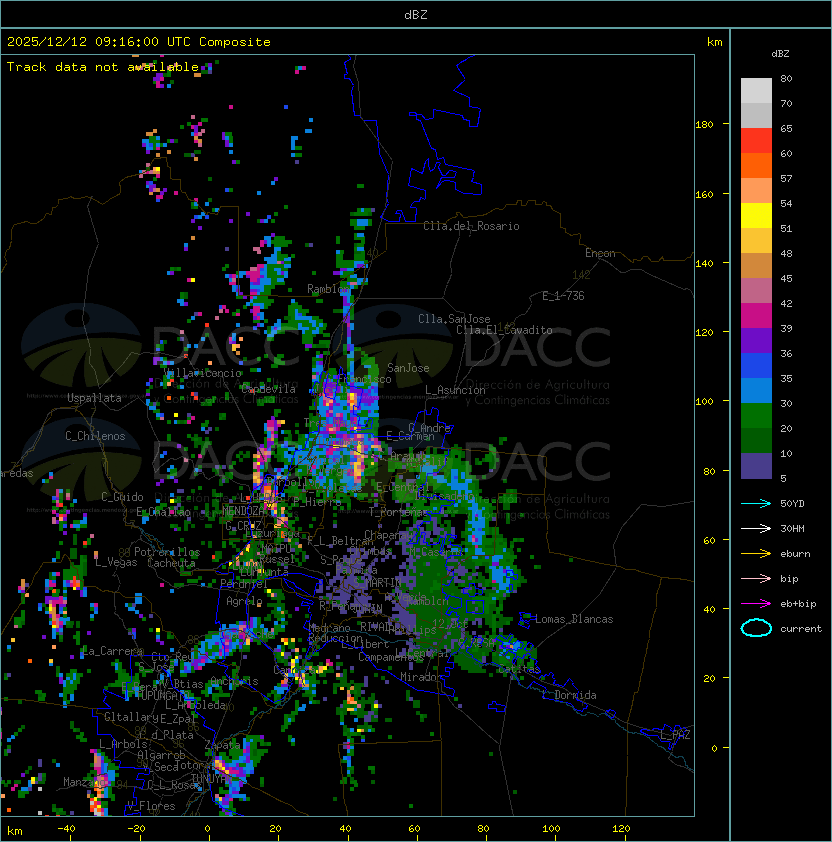This screenshot has height=842, width=832.
Task: Click the 'E_1-736' map label
Action: pos(563,296)
